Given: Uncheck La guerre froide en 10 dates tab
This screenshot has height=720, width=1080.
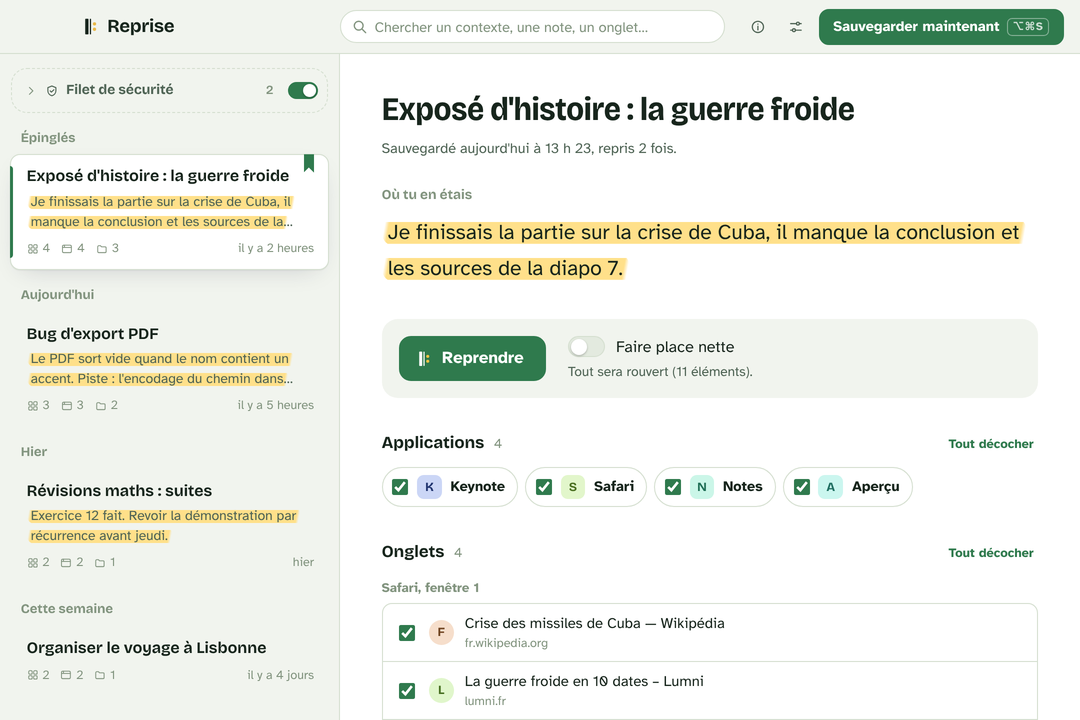Looking at the screenshot, I should (407, 690).
